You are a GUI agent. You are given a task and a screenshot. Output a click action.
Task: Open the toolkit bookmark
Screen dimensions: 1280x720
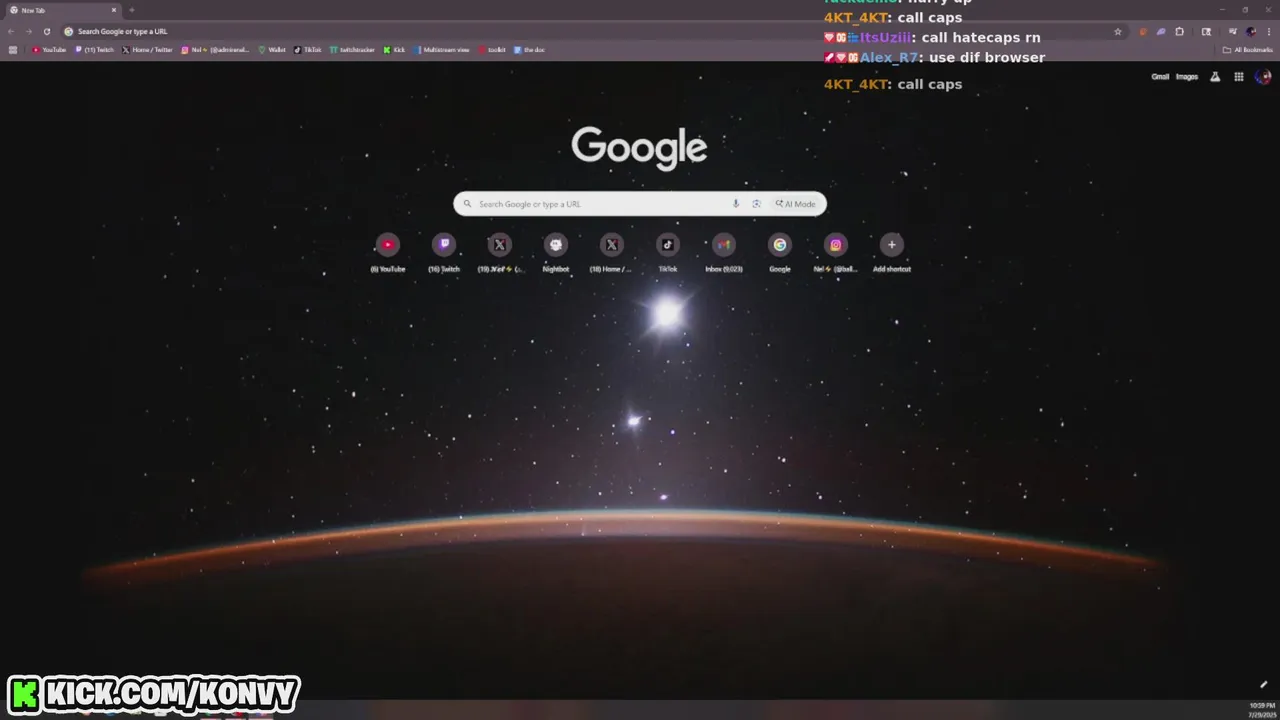pos(492,49)
